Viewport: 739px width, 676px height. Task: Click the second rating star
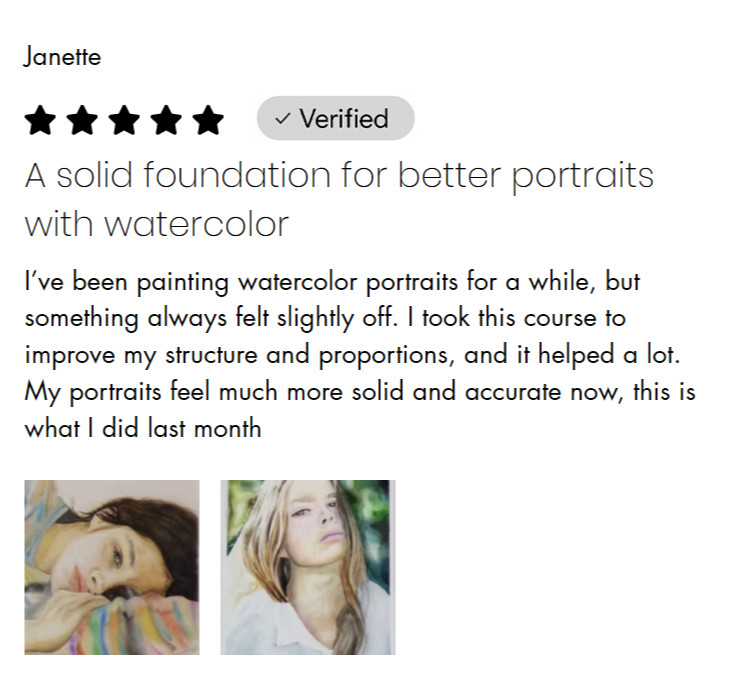pos(82,120)
